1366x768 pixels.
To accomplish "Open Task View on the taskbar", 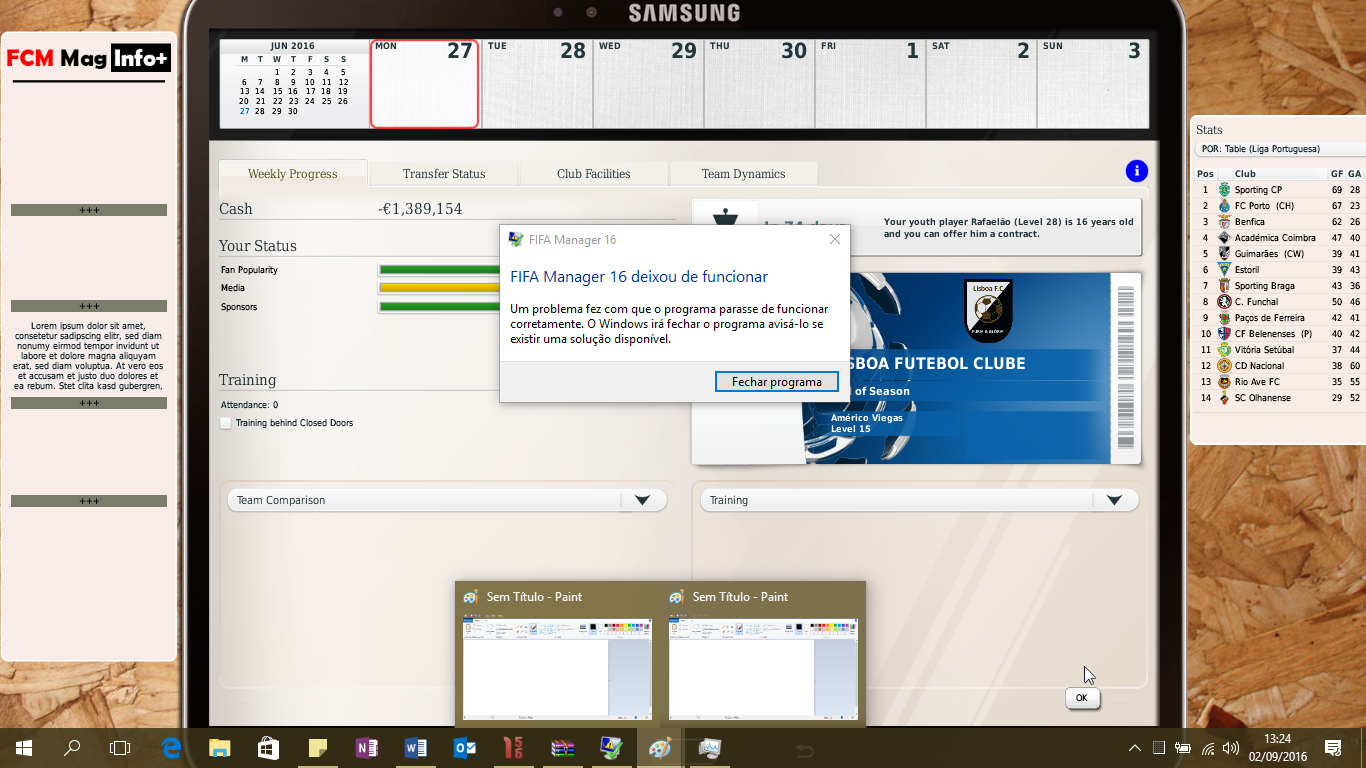I will pos(120,747).
